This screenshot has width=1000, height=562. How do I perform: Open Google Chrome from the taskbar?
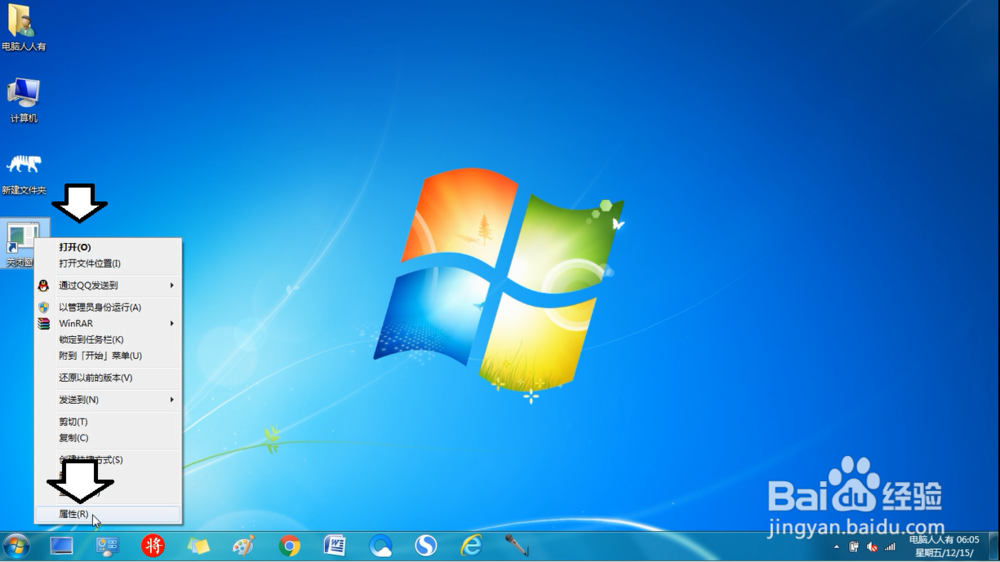[x=290, y=546]
